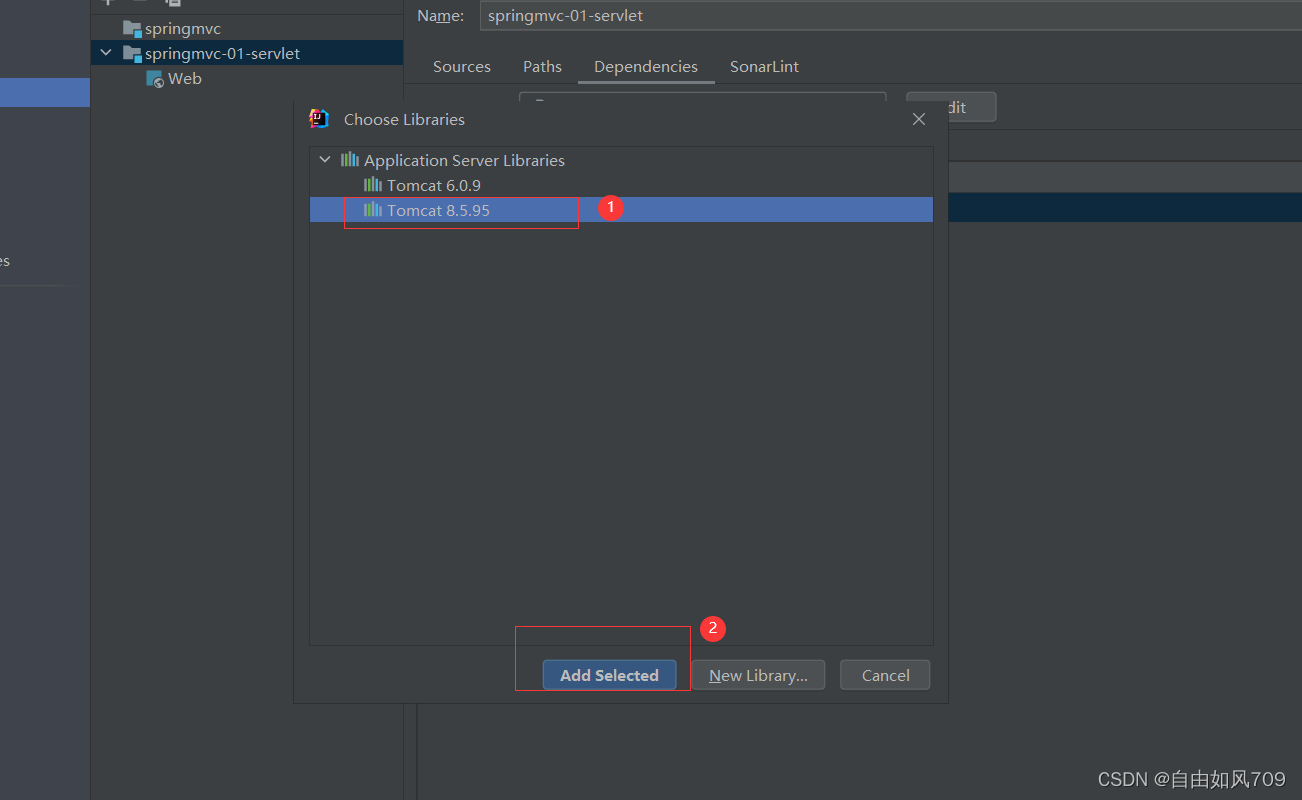
Task: Click the Tomcat 8.5.95 library icon
Action: (x=373, y=210)
